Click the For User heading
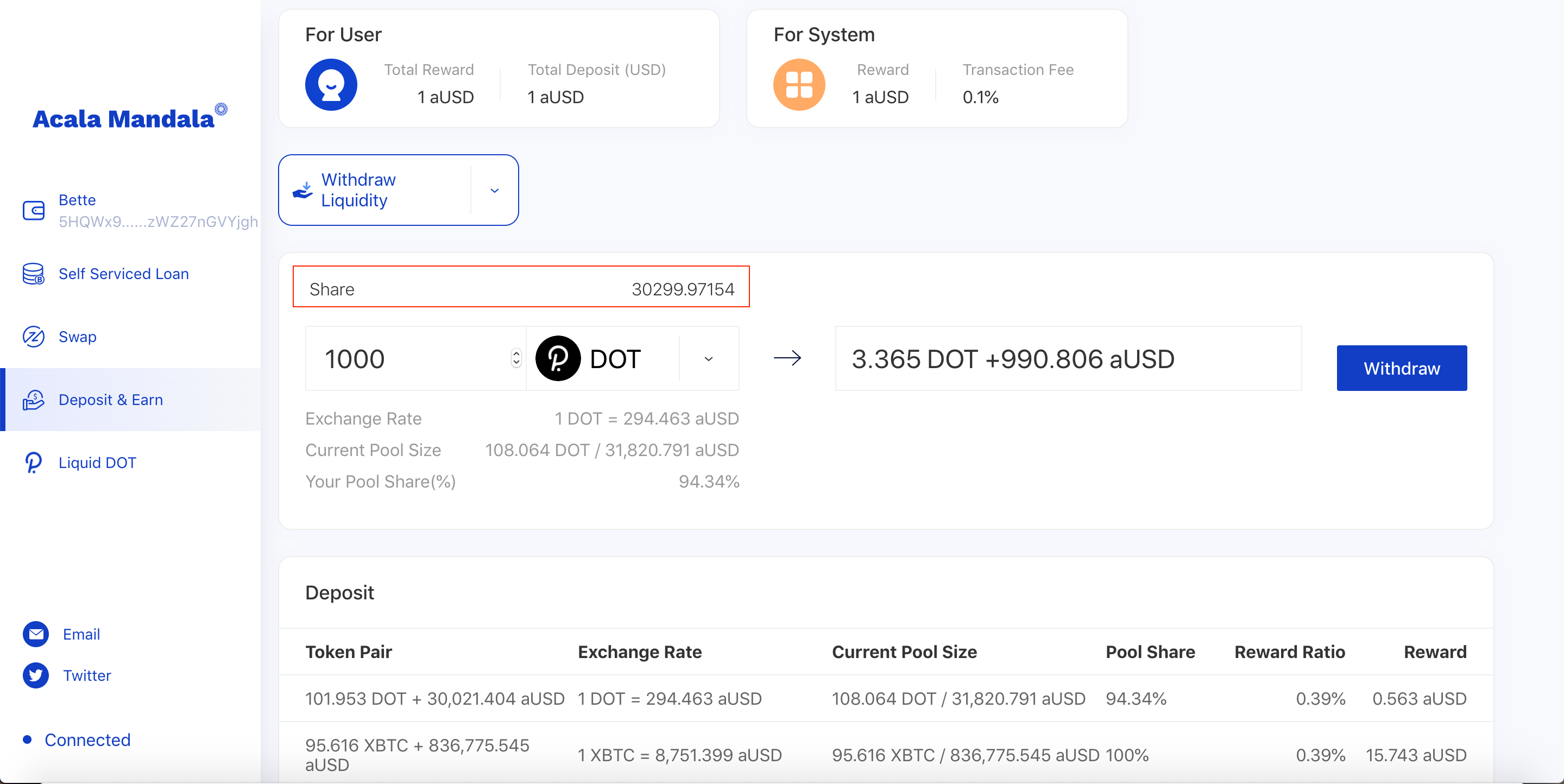1564x784 pixels. point(343,35)
